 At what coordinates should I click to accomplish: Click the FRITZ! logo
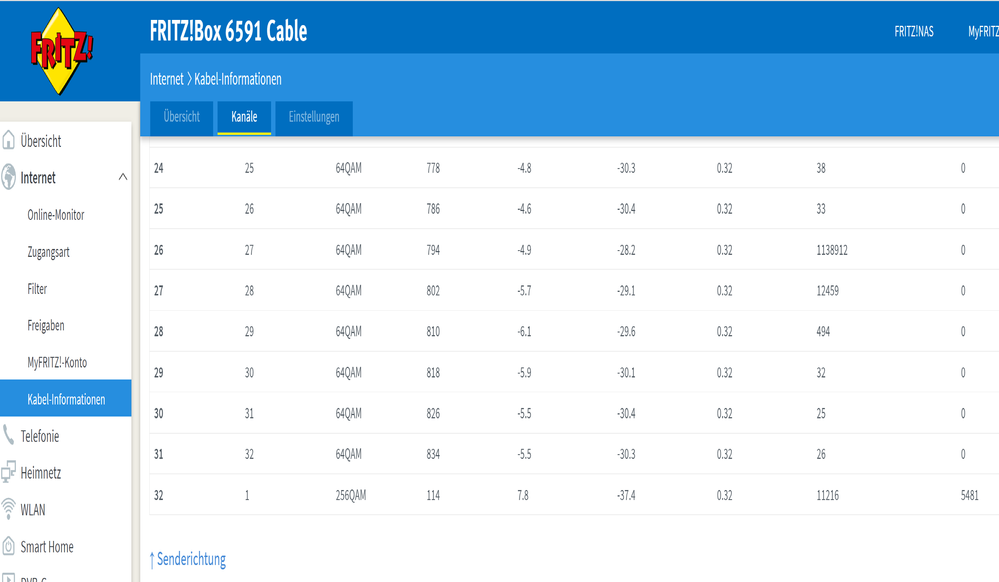(61, 51)
